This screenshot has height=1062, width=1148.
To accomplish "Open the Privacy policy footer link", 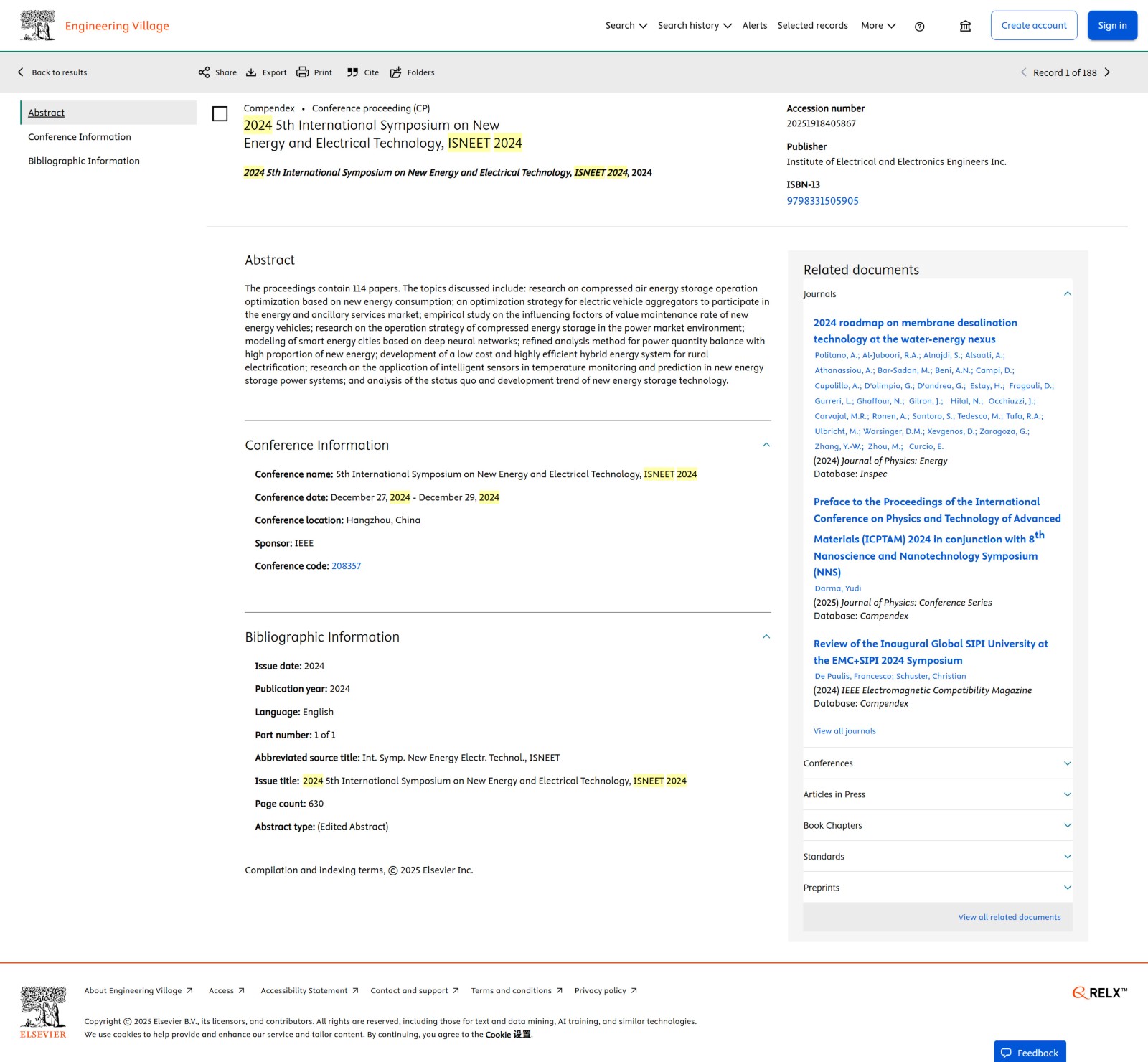I will click(606, 991).
